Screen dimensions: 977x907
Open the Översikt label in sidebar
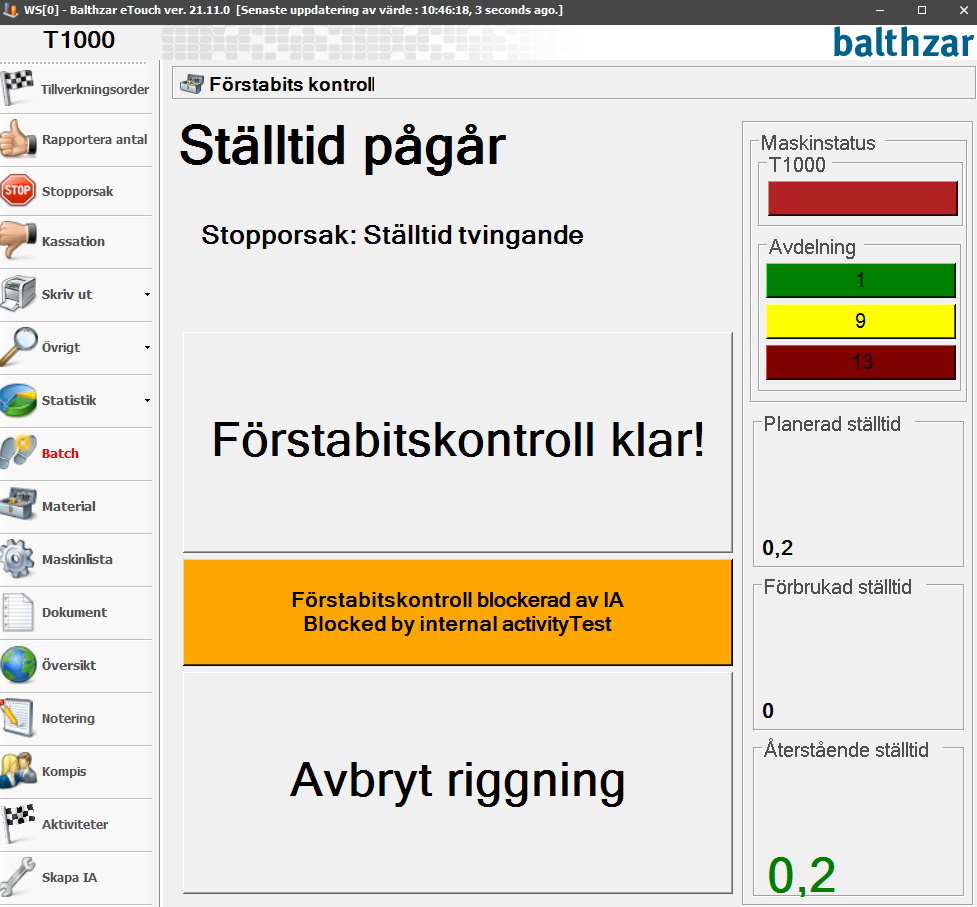point(69,665)
